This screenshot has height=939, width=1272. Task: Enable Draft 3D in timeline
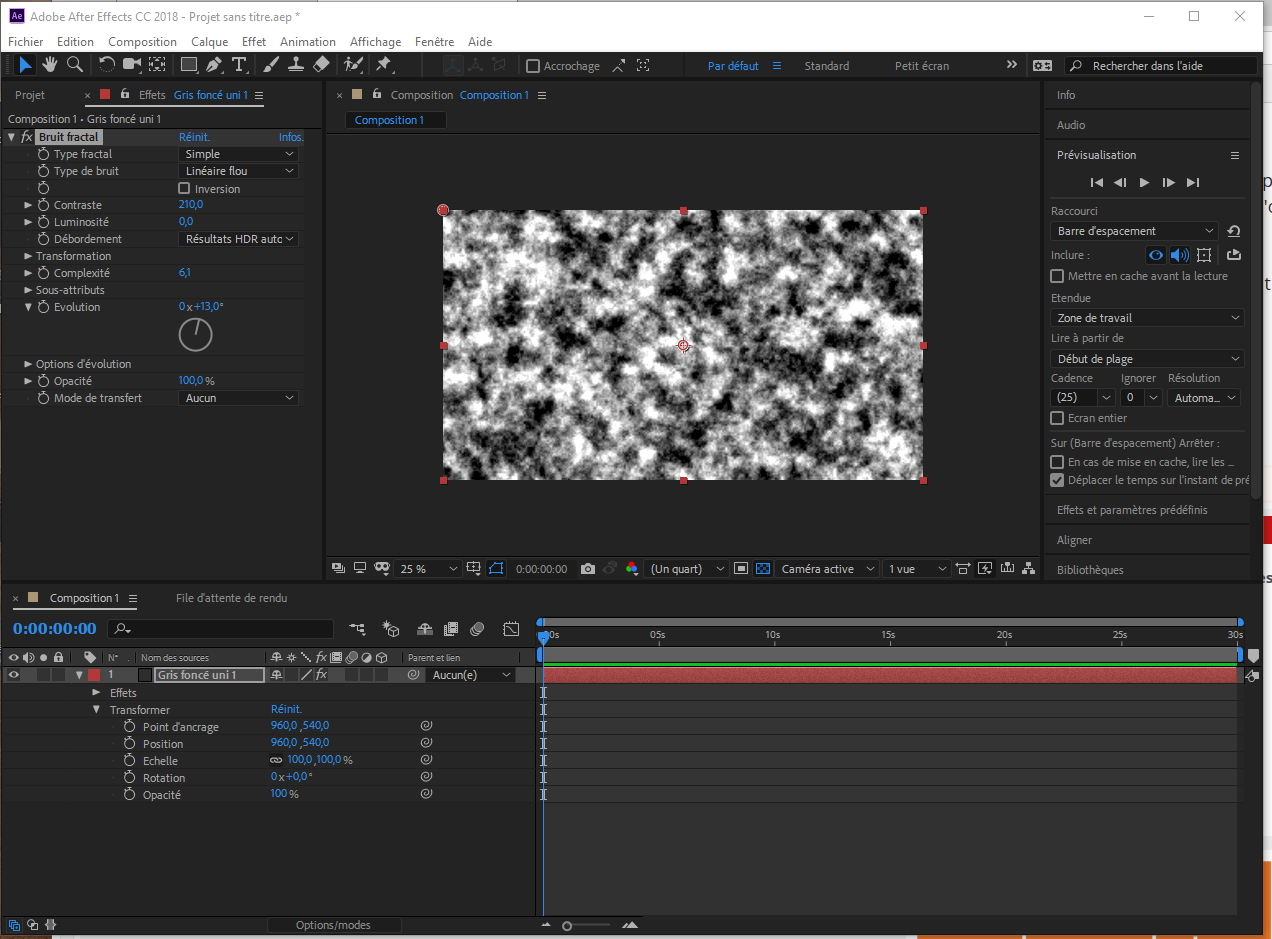coord(391,629)
